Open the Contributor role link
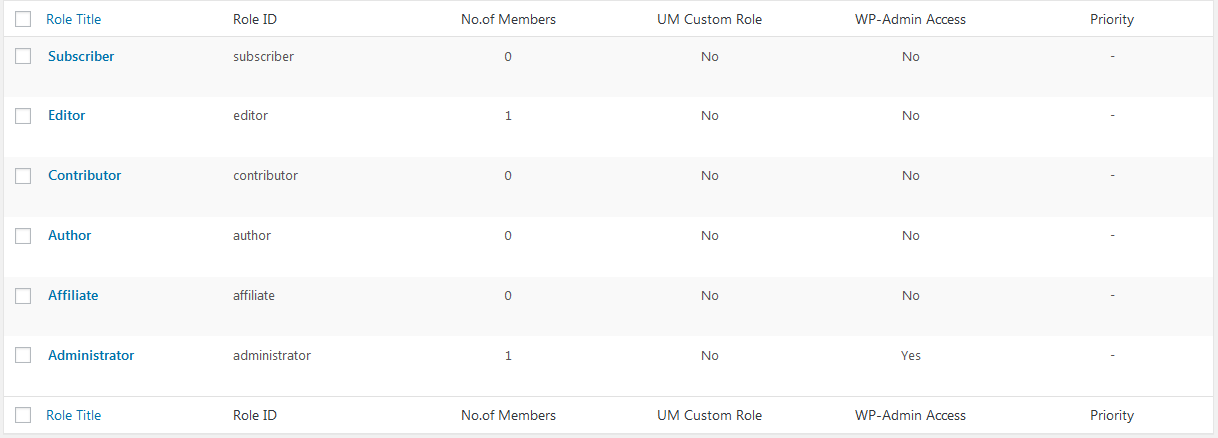 pos(85,175)
